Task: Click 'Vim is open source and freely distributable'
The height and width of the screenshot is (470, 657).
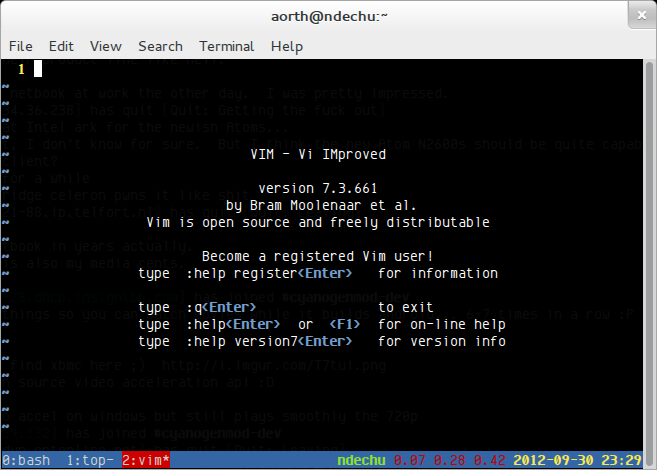Action: click(x=318, y=222)
